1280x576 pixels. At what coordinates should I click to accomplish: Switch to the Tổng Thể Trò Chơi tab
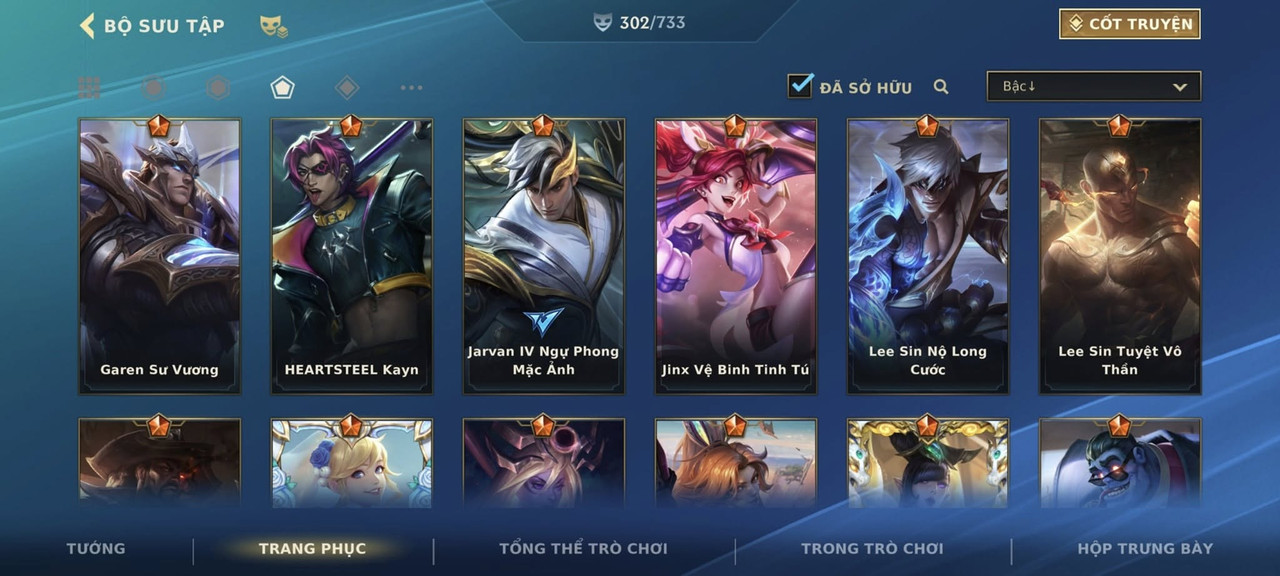point(583,548)
